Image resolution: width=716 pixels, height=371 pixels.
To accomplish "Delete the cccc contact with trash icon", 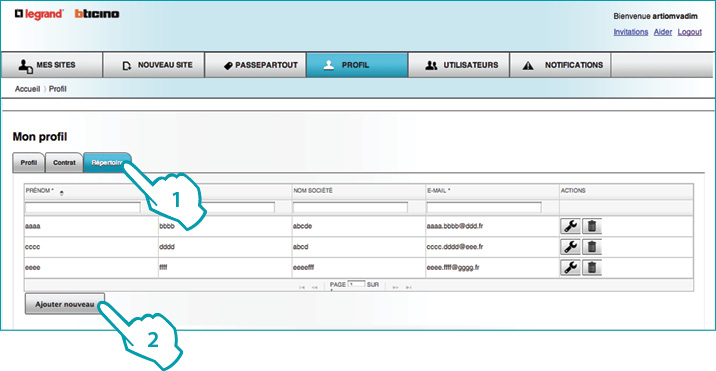I will [x=592, y=247].
